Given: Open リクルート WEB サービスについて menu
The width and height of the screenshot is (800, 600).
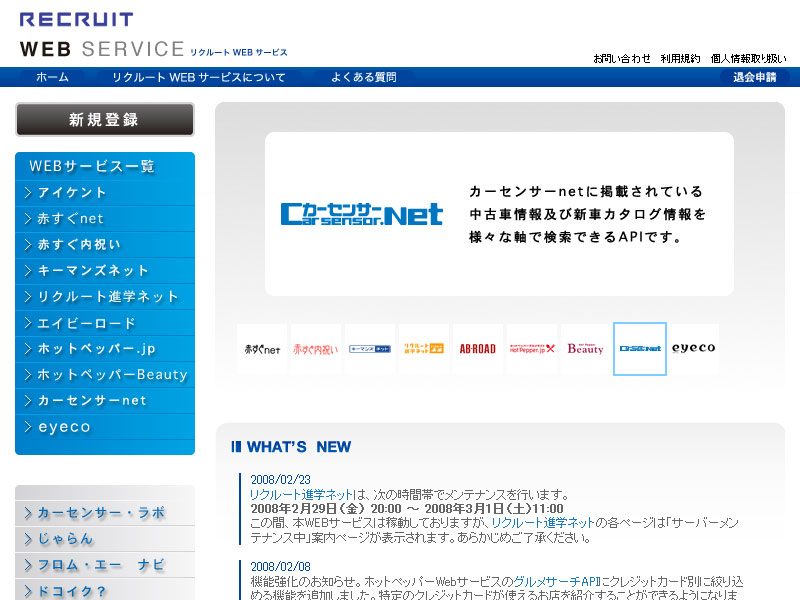Looking at the screenshot, I should 198,77.
